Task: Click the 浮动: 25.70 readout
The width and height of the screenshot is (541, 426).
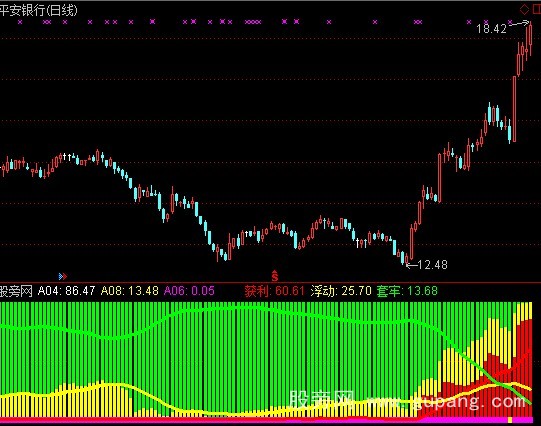Action: [x=341, y=291]
